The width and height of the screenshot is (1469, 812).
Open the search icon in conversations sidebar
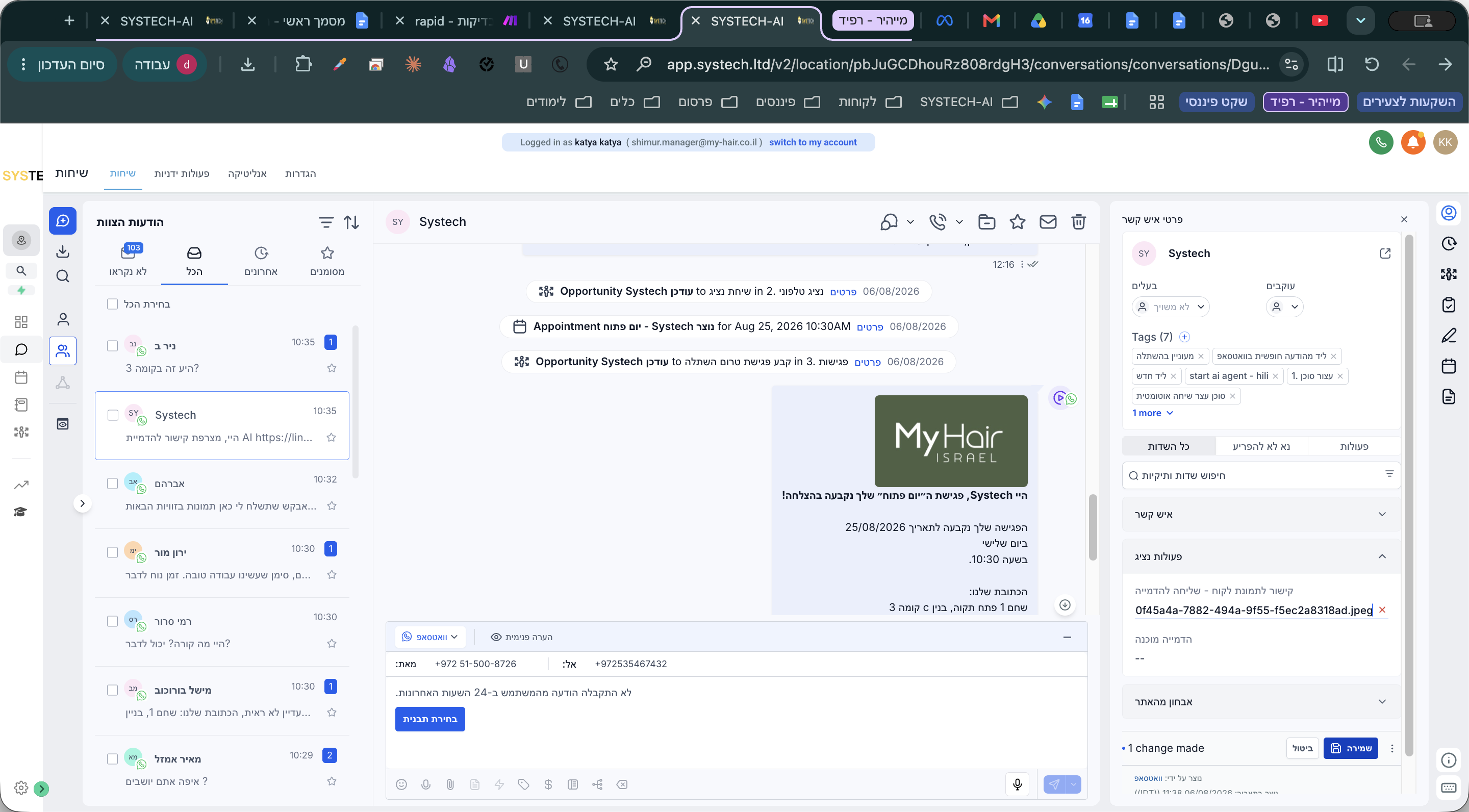pos(63,276)
